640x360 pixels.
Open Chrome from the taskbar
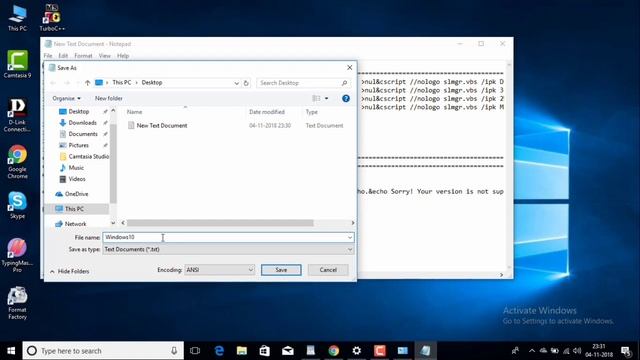pyautogui.click(x=334, y=351)
